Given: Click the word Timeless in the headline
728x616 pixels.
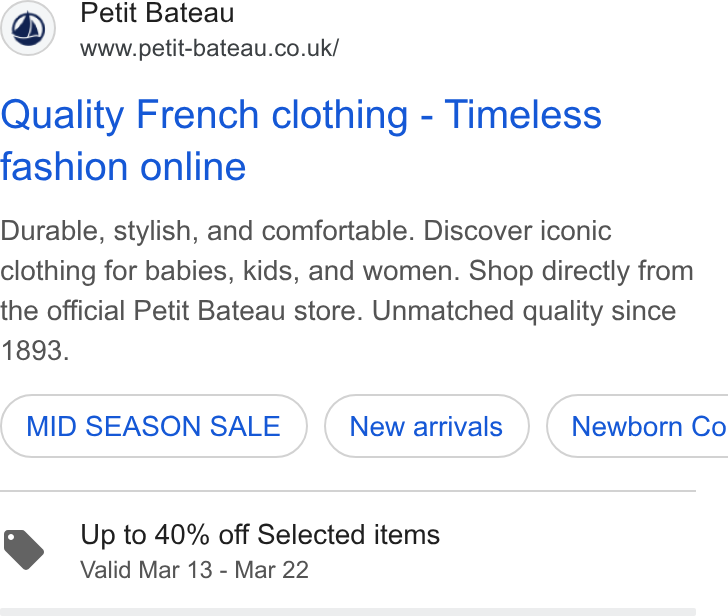Looking at the screenshot, I should coord(523,115).
